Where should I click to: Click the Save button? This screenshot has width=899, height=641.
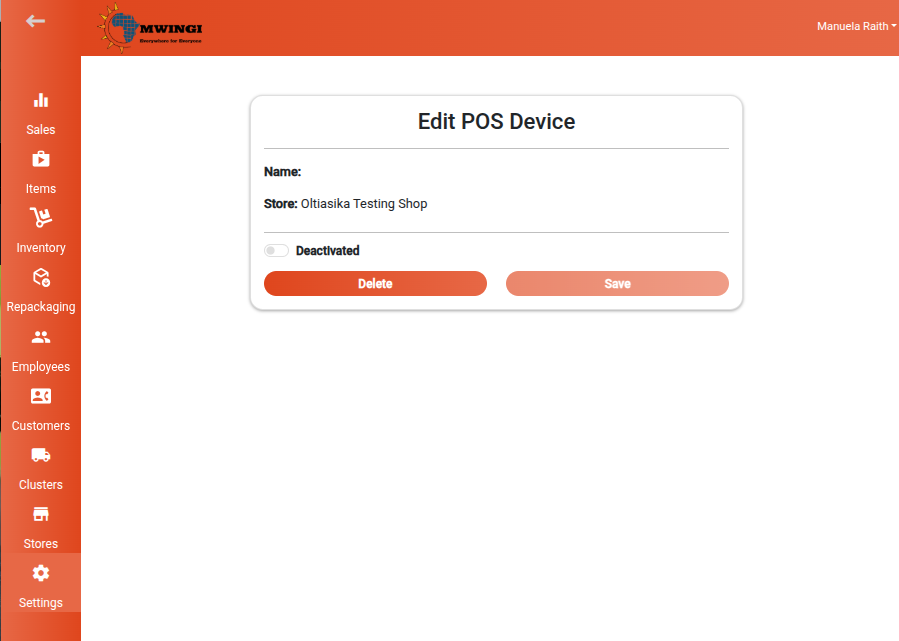point(617,284)
